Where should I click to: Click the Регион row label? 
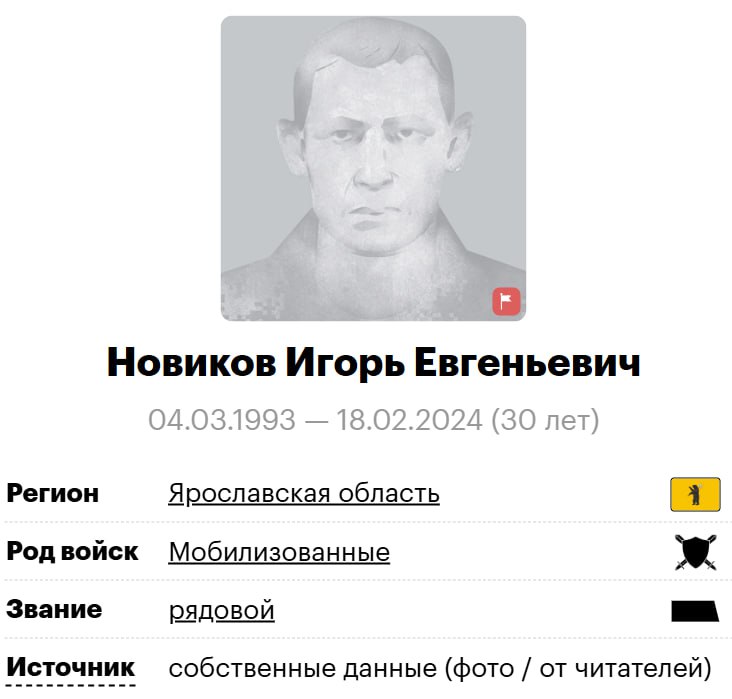[x=53, y=494]
